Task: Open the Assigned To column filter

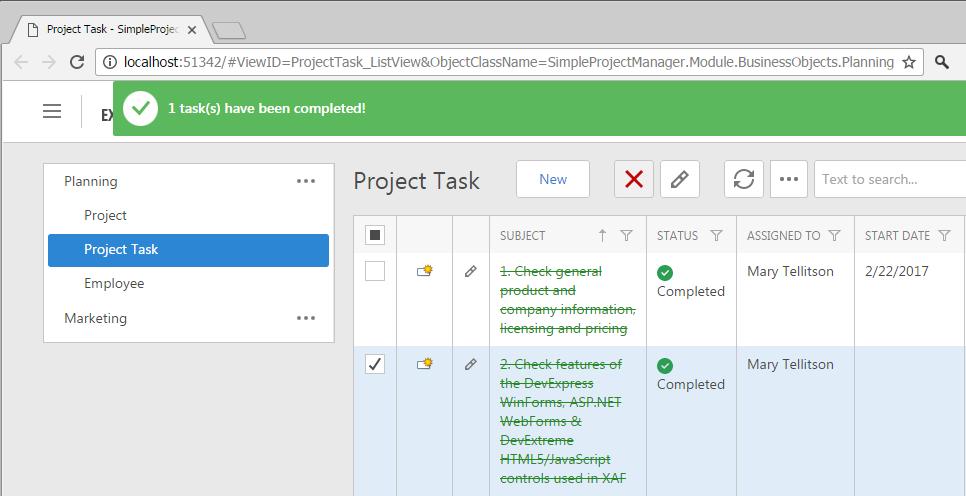Action: (x=835, y=235)
